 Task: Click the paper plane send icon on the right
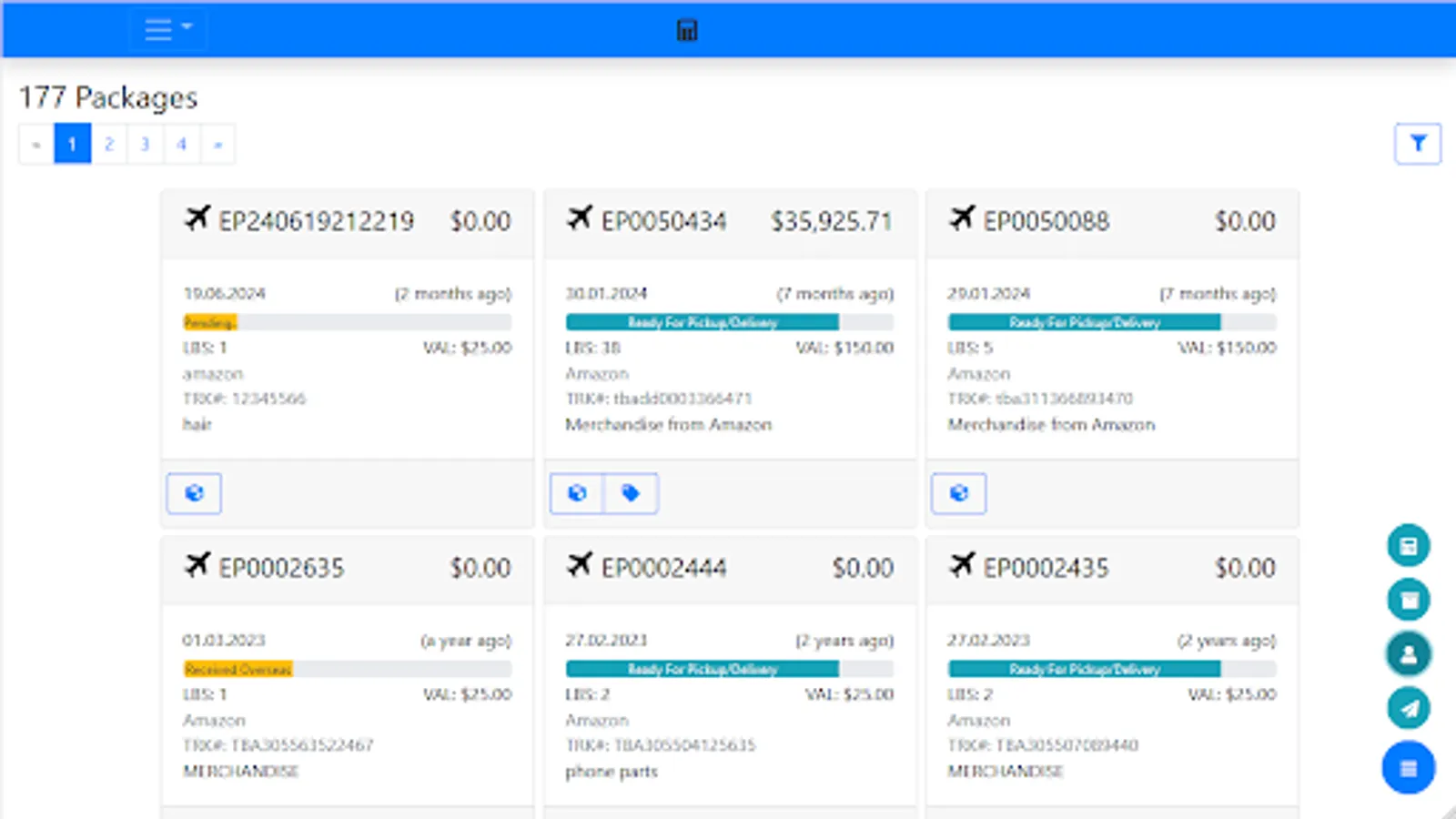[1407, 709]
